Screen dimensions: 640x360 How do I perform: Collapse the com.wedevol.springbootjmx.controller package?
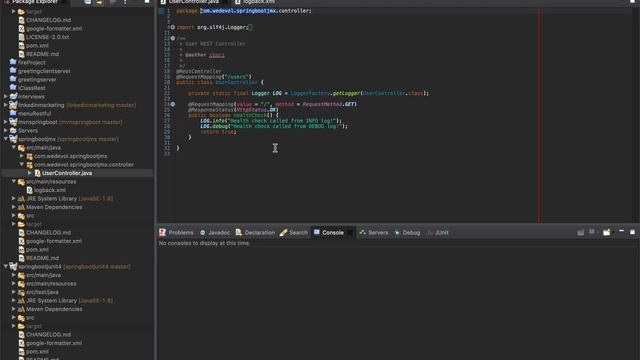[x=22, y=164]
